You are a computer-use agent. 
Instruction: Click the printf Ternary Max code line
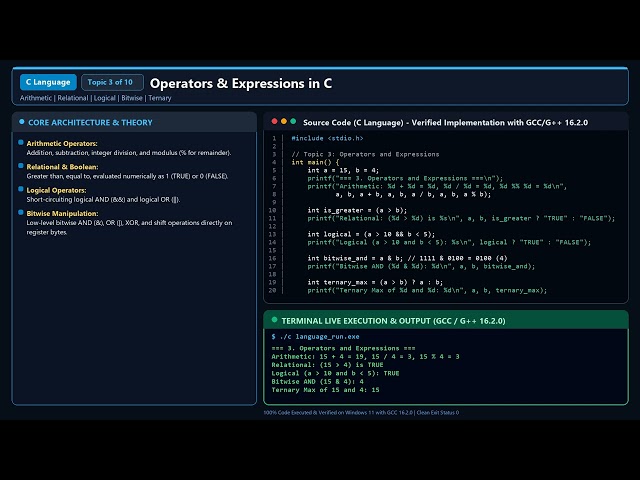coord(427,290)
